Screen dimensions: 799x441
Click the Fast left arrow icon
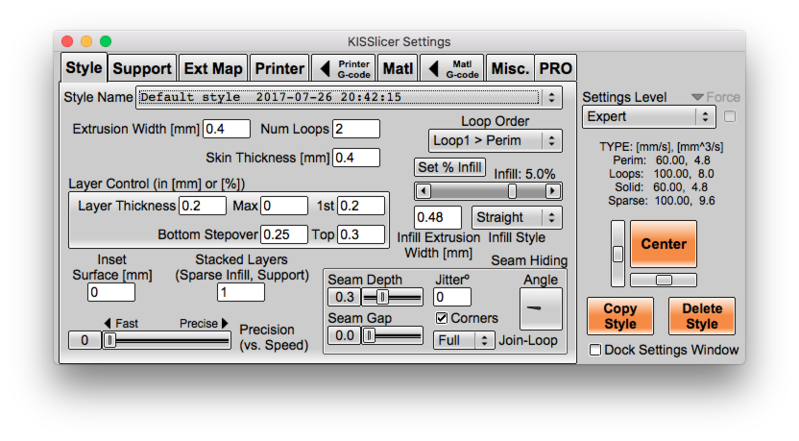pyautogui.click(x=107, y=323)
